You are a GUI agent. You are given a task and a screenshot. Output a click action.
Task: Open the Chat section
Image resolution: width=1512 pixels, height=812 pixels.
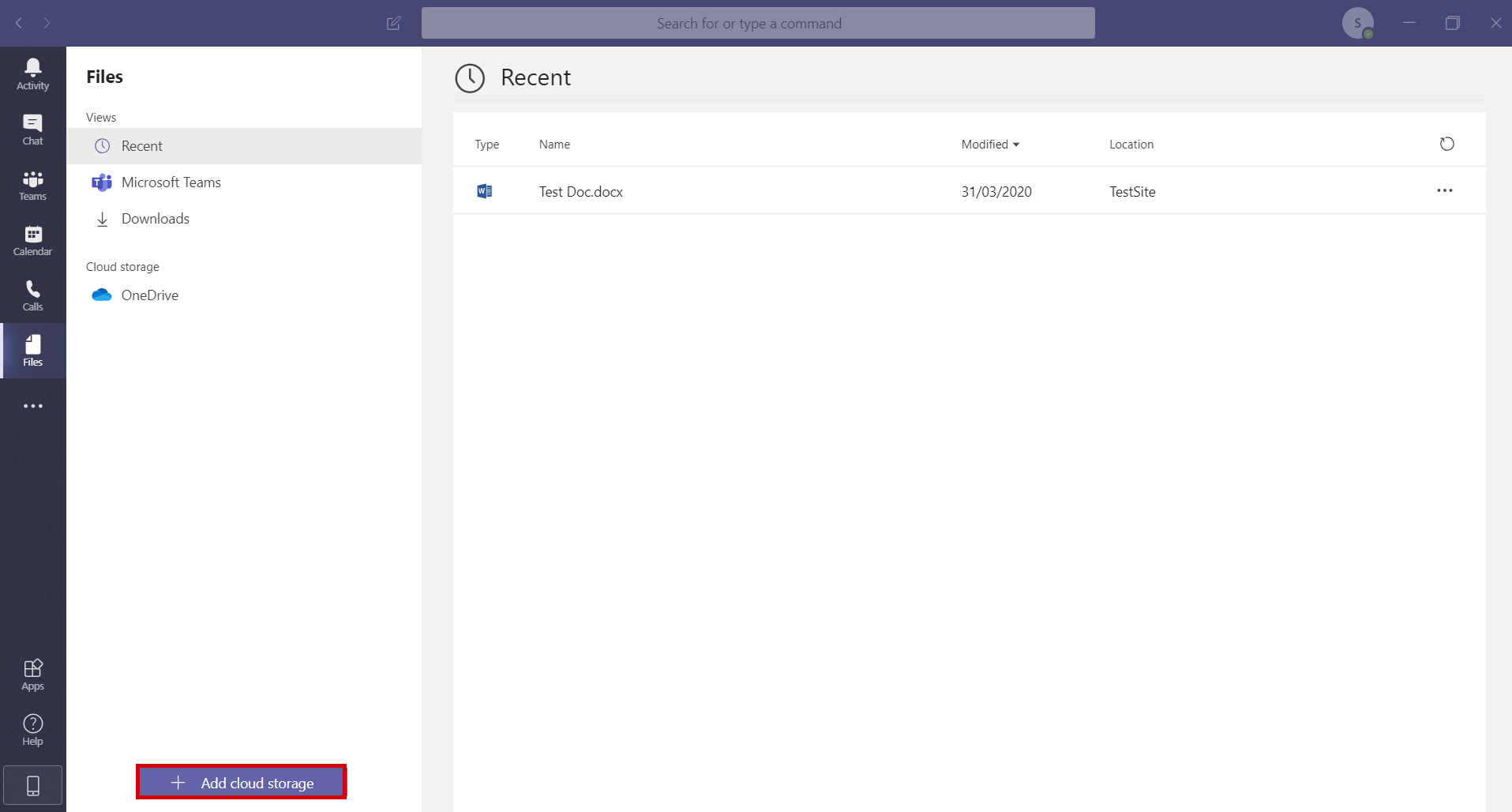click(x=32, y=130)
